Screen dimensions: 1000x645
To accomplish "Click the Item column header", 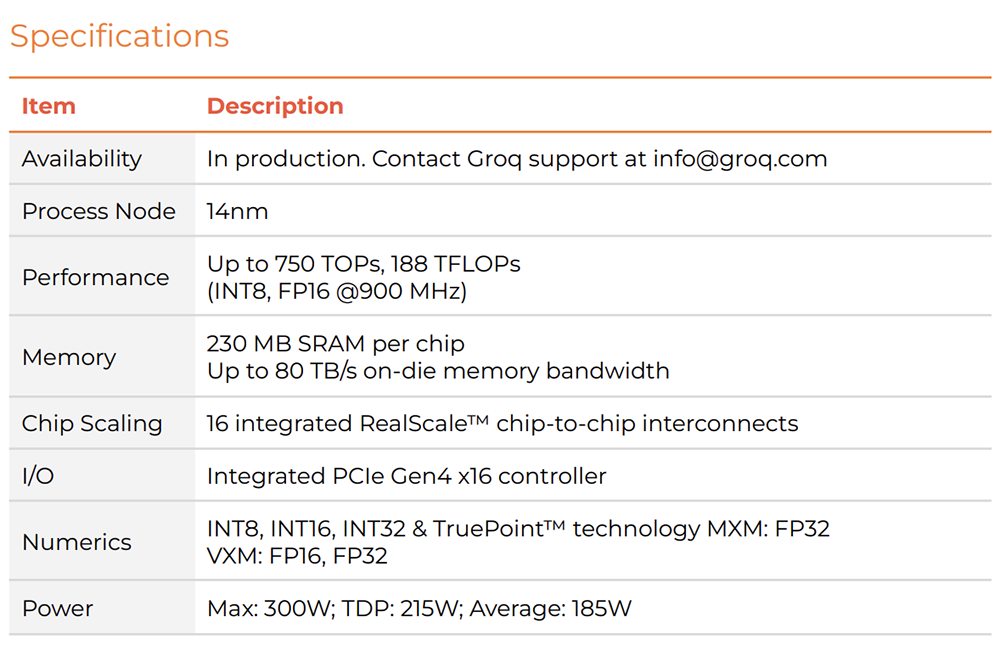I will pos(49,106).
